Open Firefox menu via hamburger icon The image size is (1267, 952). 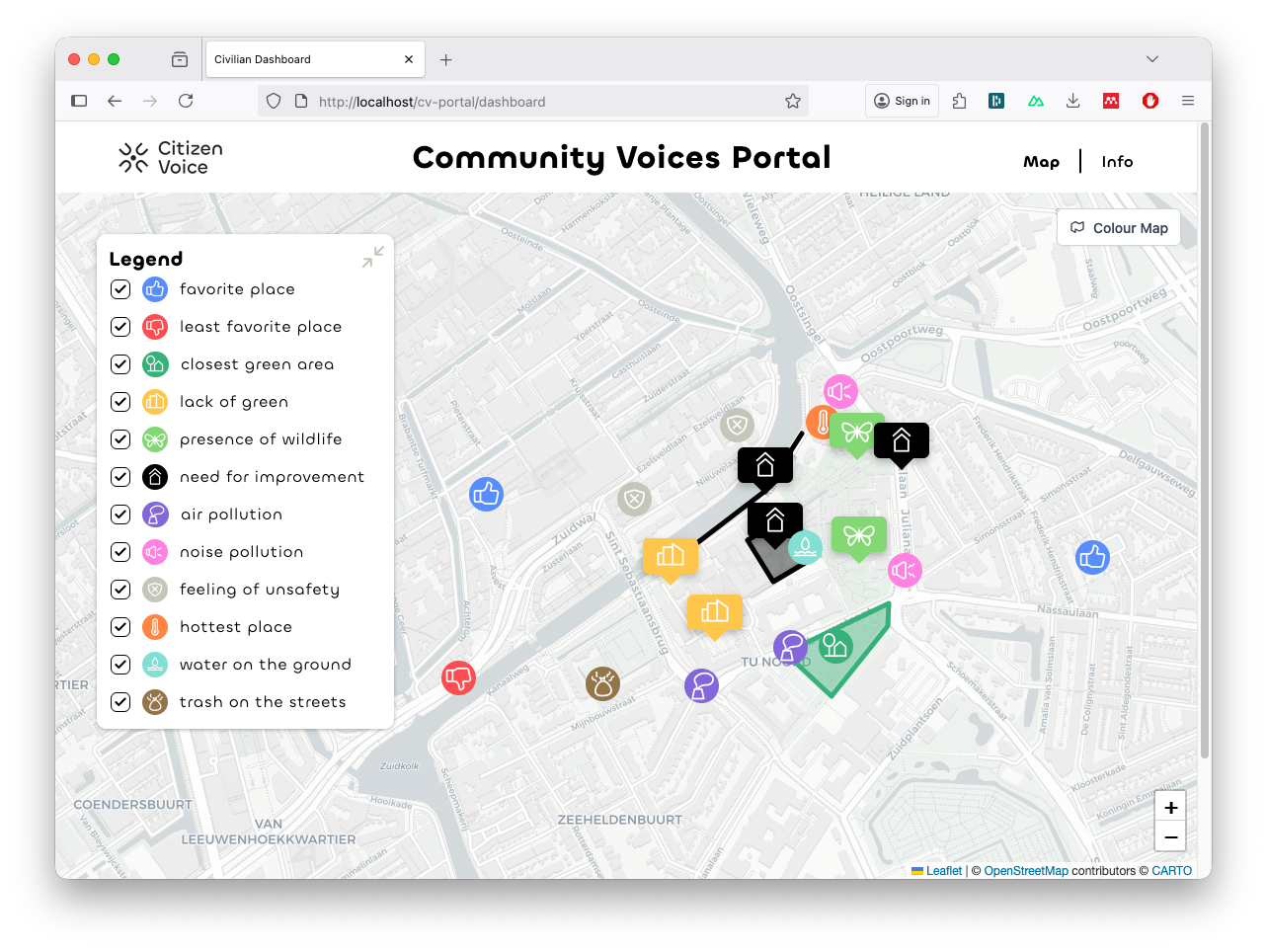tap(1188, 100)
